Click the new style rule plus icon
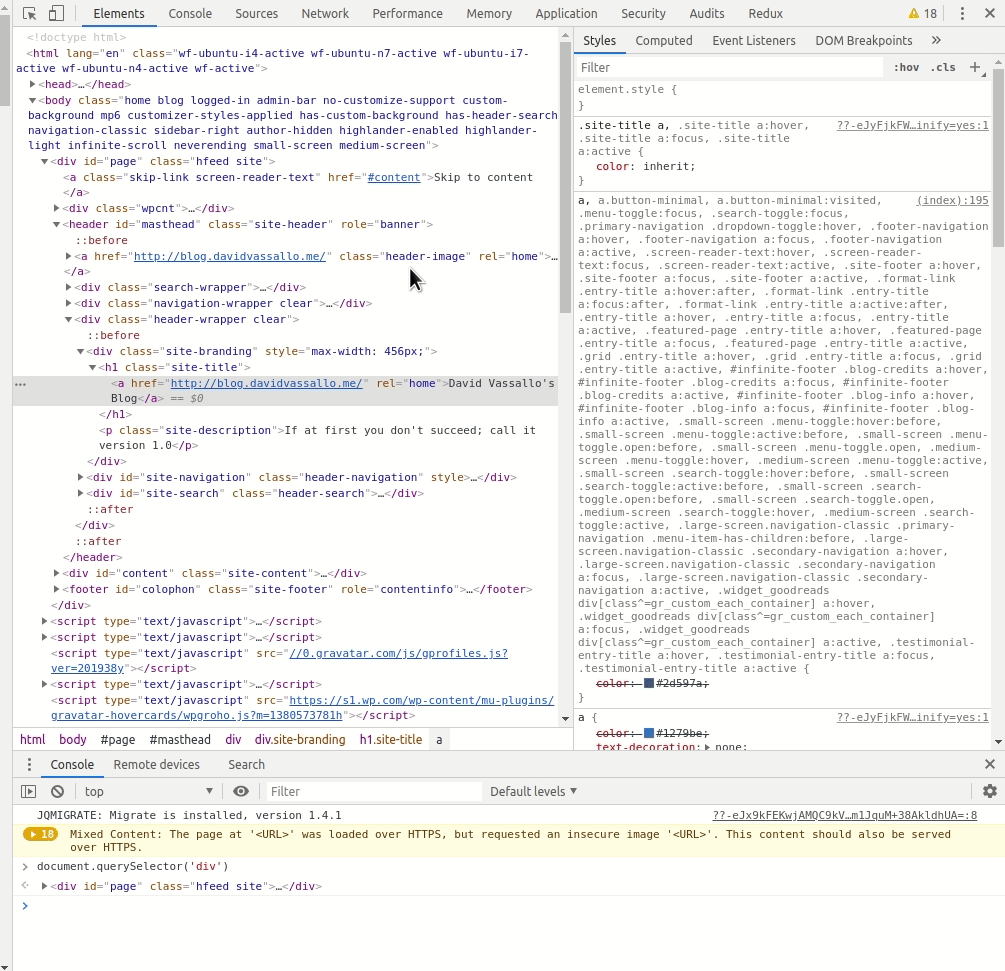The width and height of the screenshot is (1005, 971). pyautogui.click(x=975, y=67)
